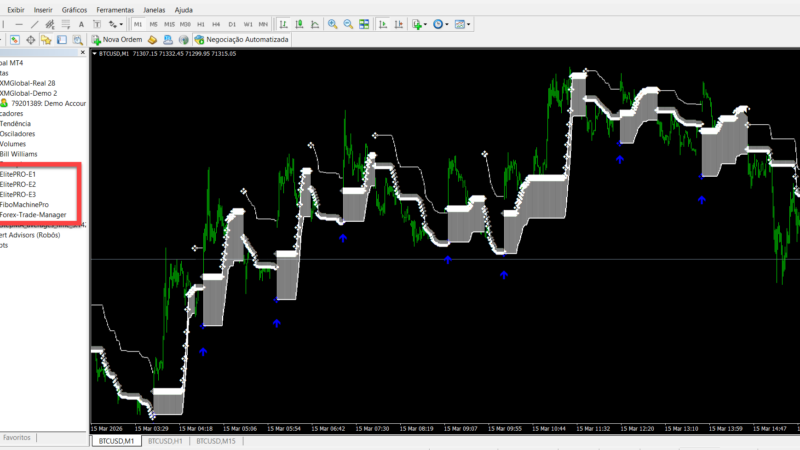Toggle the Terminal window icon
Image resolution: width=800 pixels, height=450 pixels.
[62, 40]
